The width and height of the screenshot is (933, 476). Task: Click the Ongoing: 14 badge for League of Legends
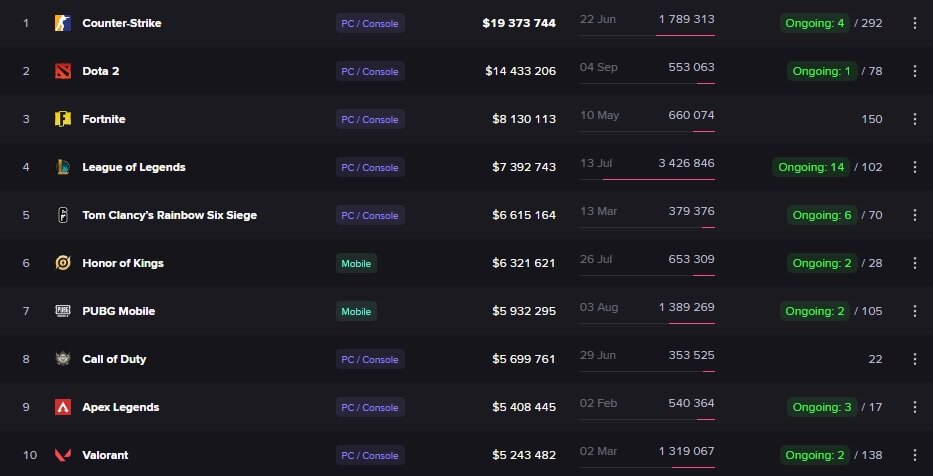click(813, 167)
